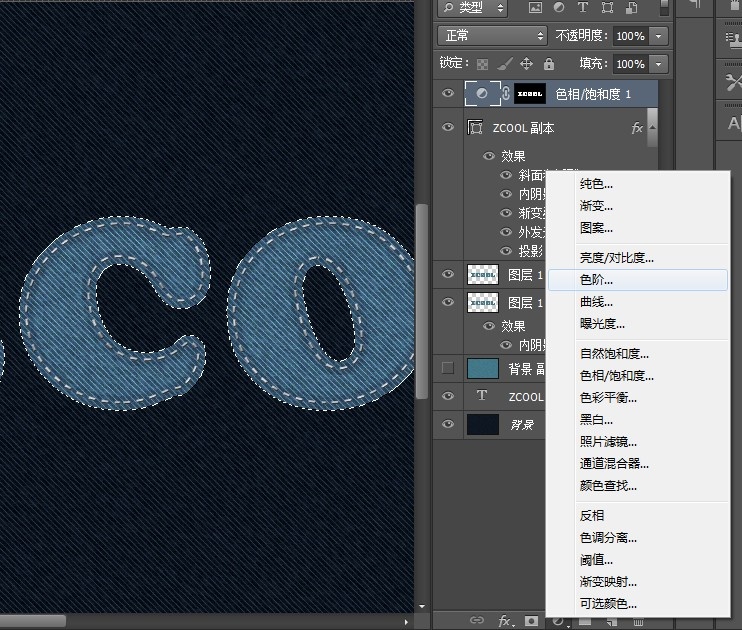This screenshot has width=742, height=630.
Task: Click the add layer mask icon
Action: [532, 621]
